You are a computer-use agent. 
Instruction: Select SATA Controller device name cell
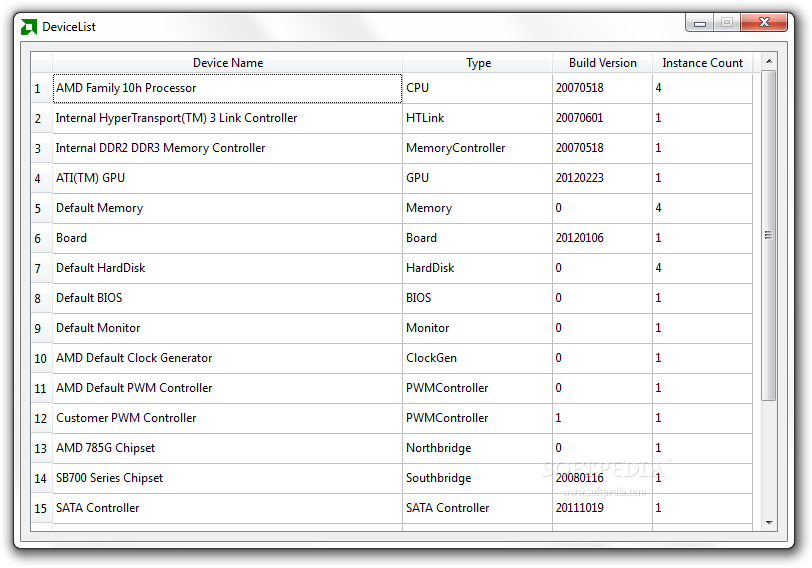[x=227, y=508]
